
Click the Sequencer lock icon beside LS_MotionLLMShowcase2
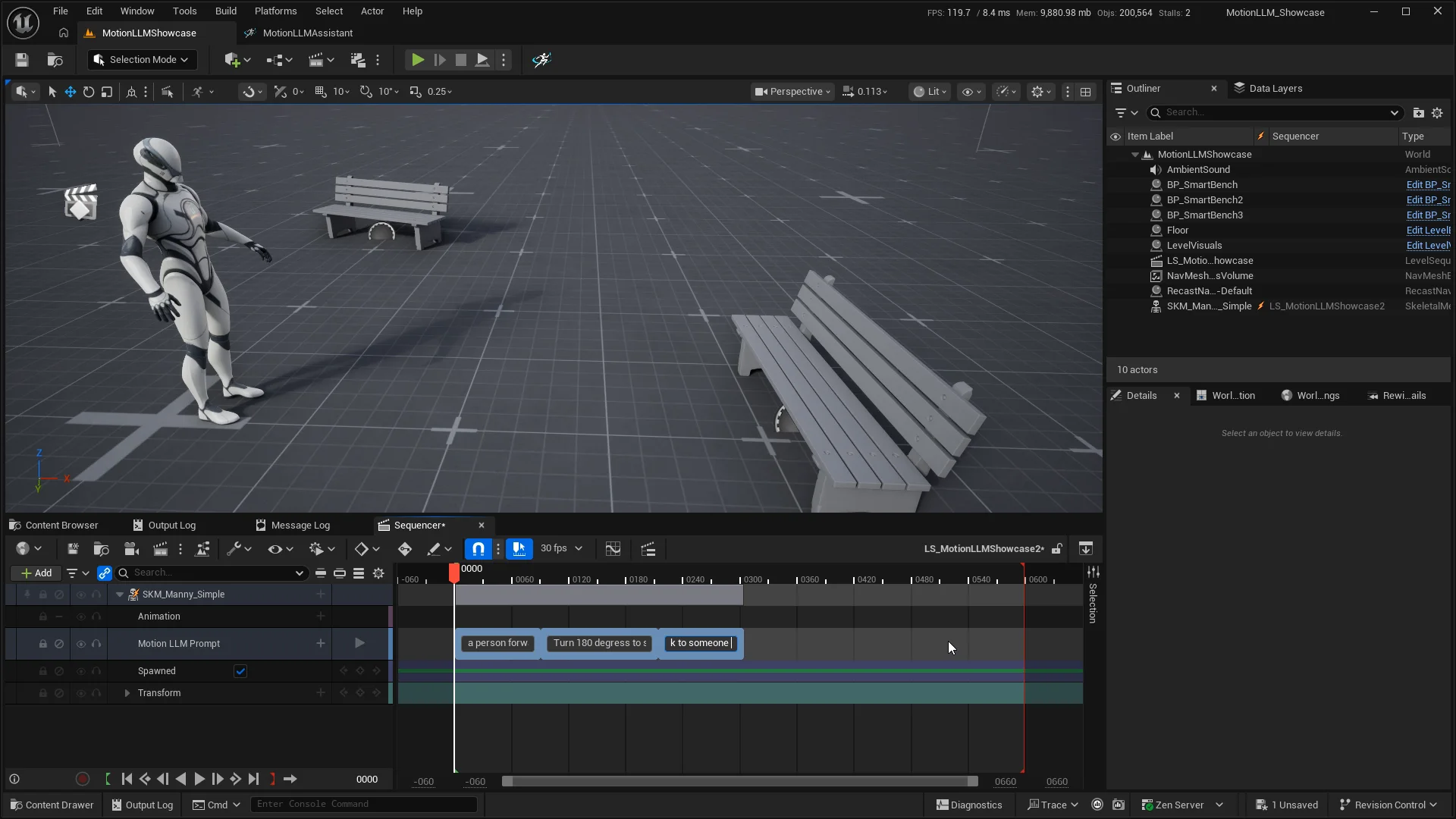click(1057, 549)
